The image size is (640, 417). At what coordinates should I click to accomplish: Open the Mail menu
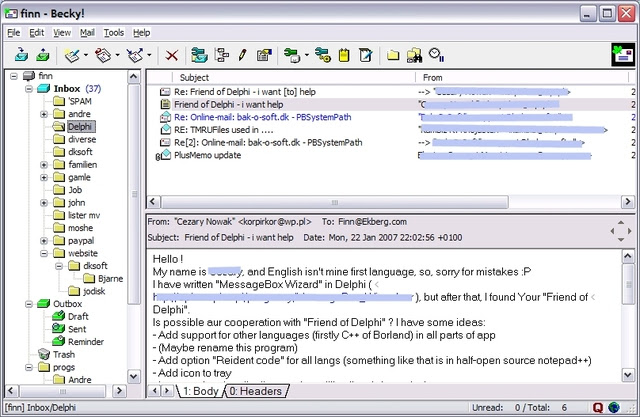pyautogui.click(x=87, y=33)
